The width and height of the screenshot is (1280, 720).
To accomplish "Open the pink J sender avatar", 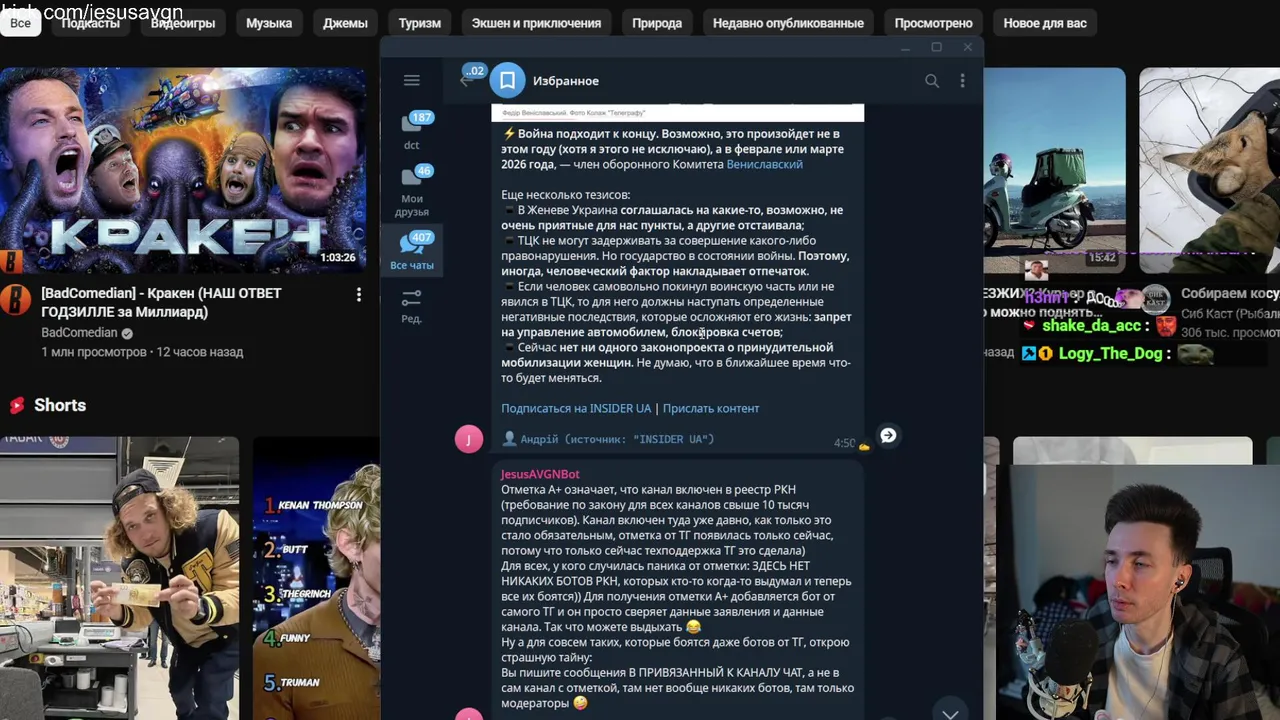I will pyautogui.click(x=469, y=439).
